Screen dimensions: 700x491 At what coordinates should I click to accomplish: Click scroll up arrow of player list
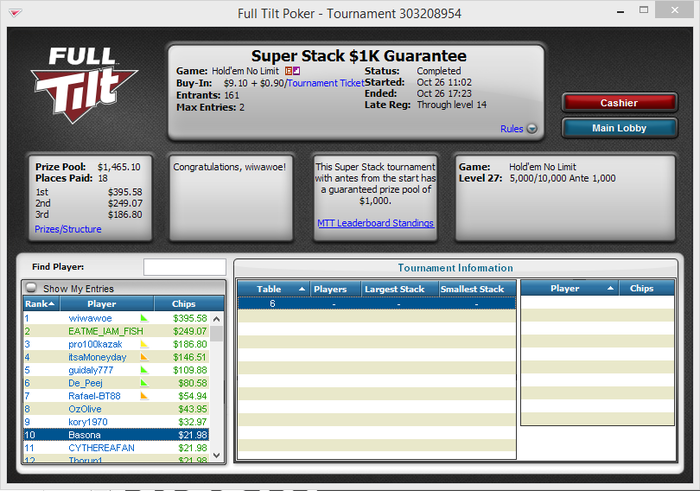click(217, 319)
